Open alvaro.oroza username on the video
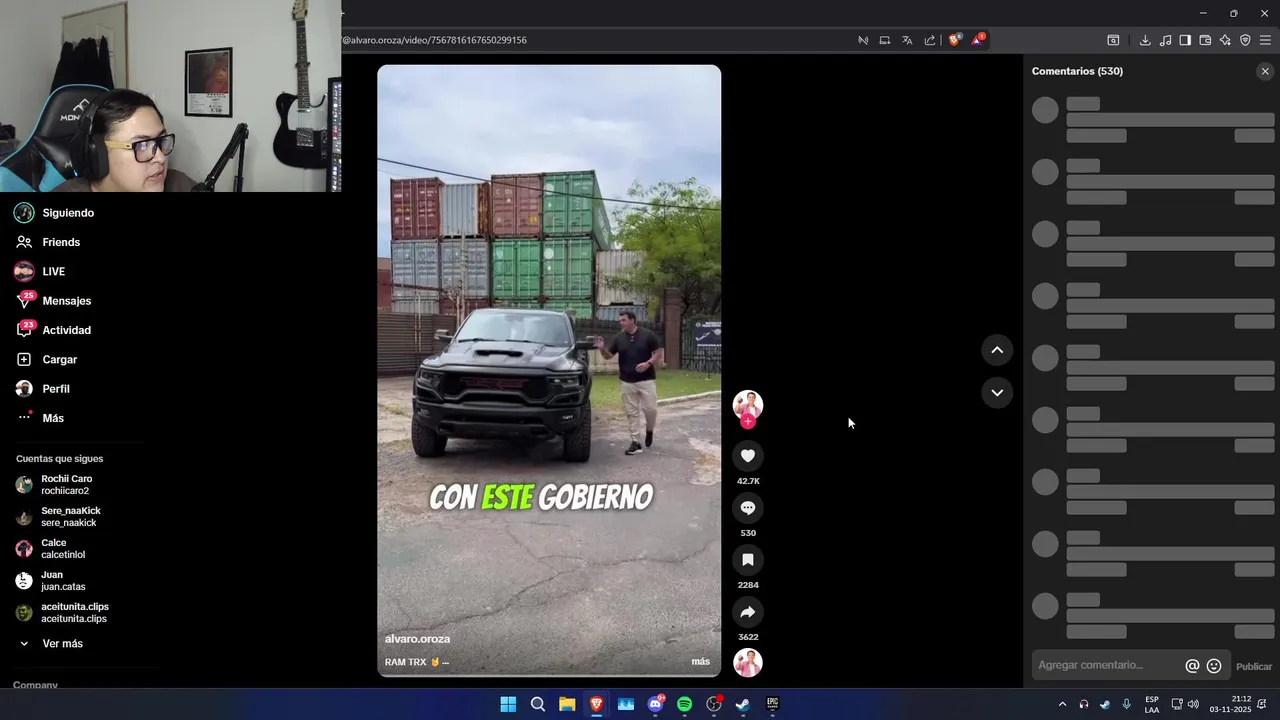The height and width of the screenshot is (720, 1280). (417, 639)
